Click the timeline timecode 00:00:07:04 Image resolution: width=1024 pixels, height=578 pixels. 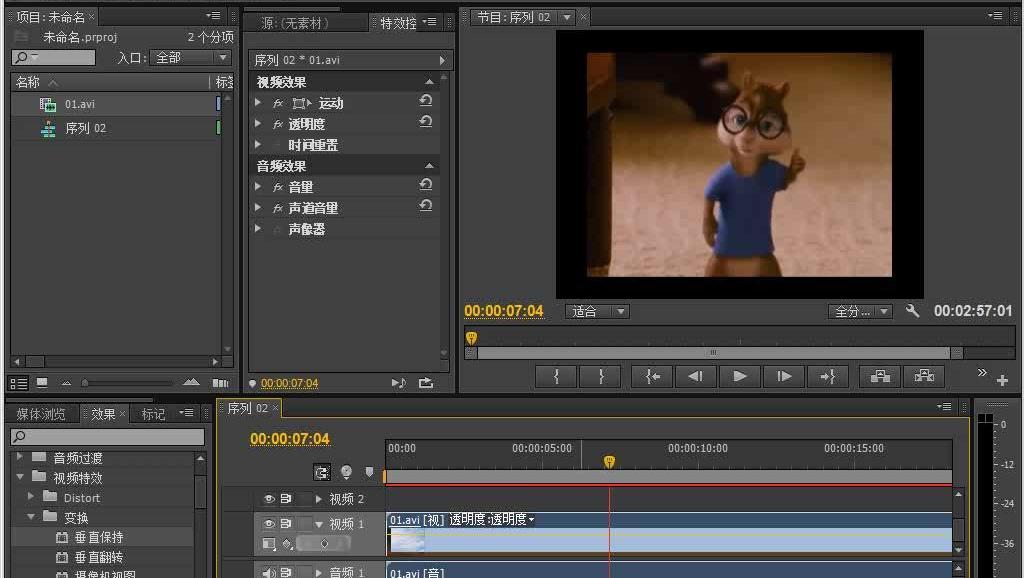coord(289,438)
